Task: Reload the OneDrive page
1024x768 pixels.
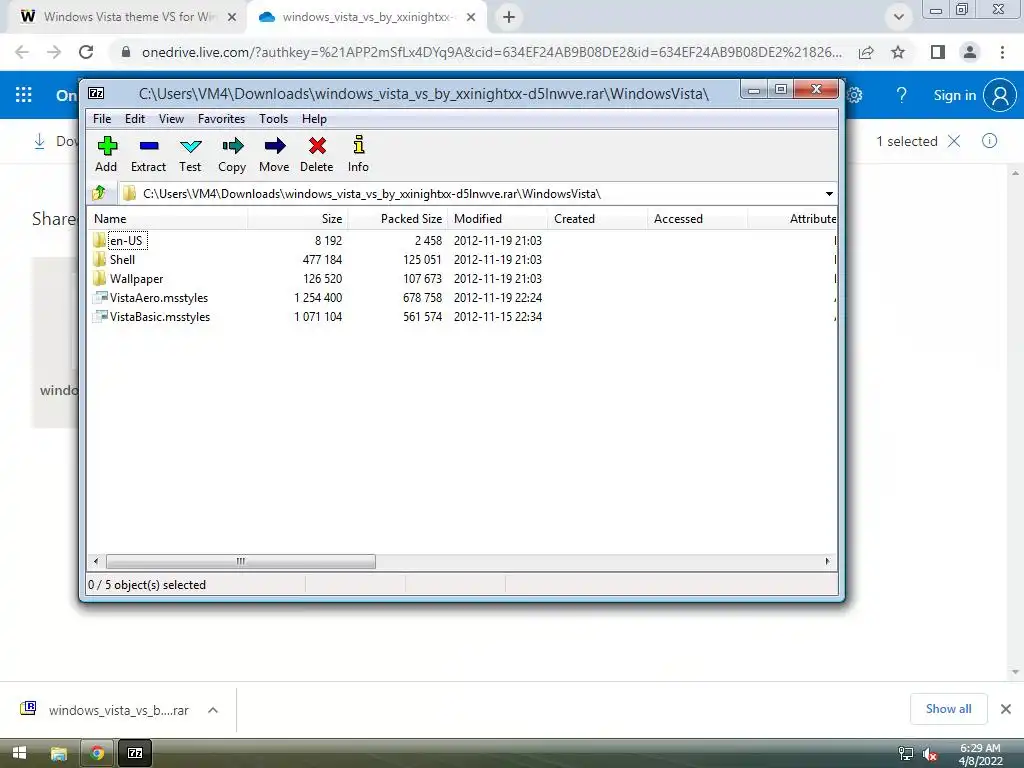Action: pyautogui.click(x=86, y=52)
